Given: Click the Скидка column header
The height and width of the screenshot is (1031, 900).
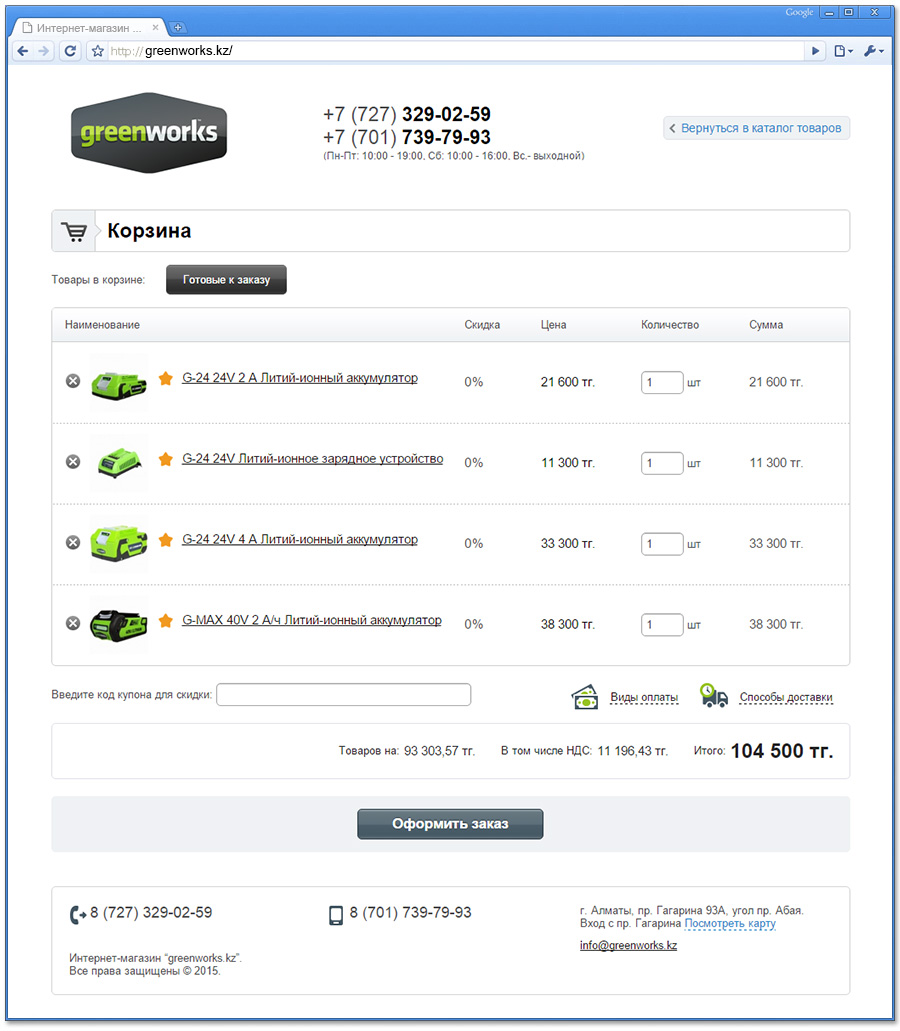Looking at the screenshot, I should point(482,325).
